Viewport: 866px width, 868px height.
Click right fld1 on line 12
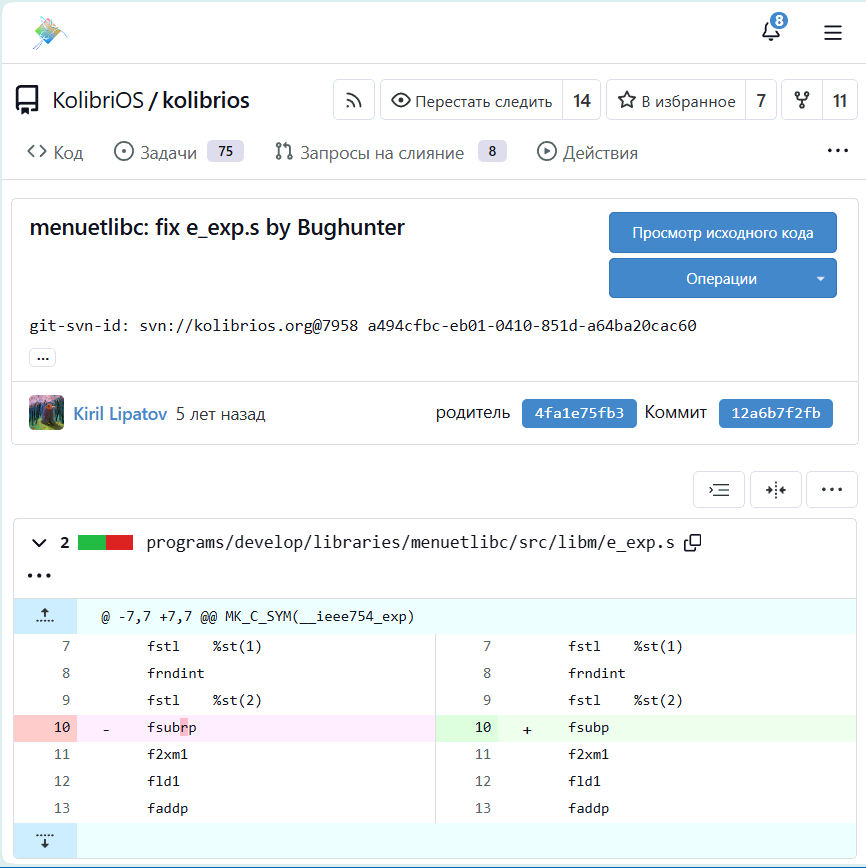pos(584,781)
